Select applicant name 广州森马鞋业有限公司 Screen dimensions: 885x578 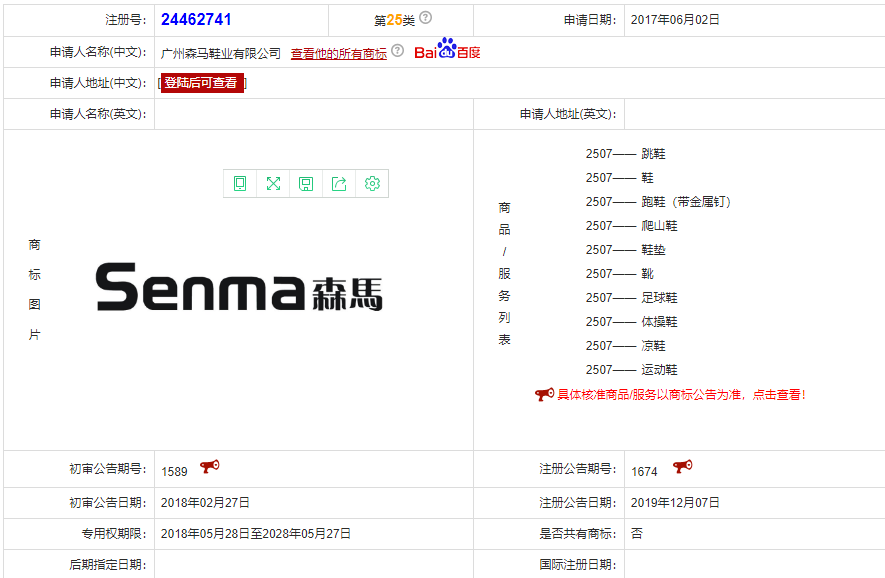[x=221, y=53]
